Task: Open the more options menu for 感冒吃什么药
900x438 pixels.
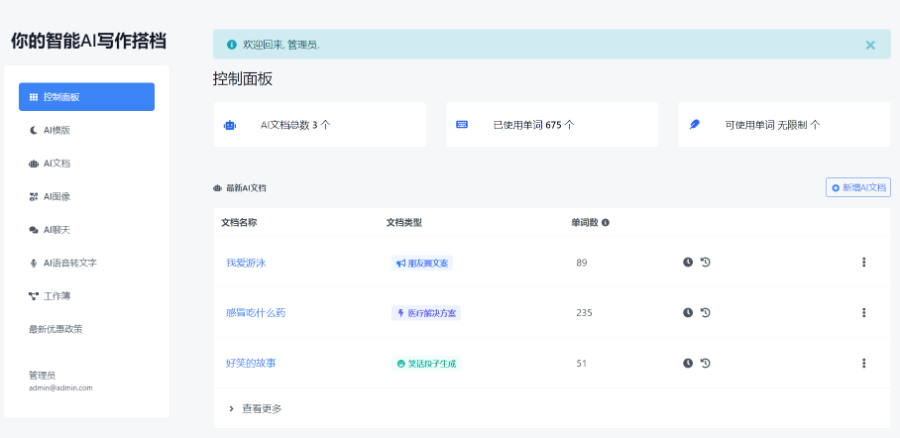Action: (x=863, y=313)
